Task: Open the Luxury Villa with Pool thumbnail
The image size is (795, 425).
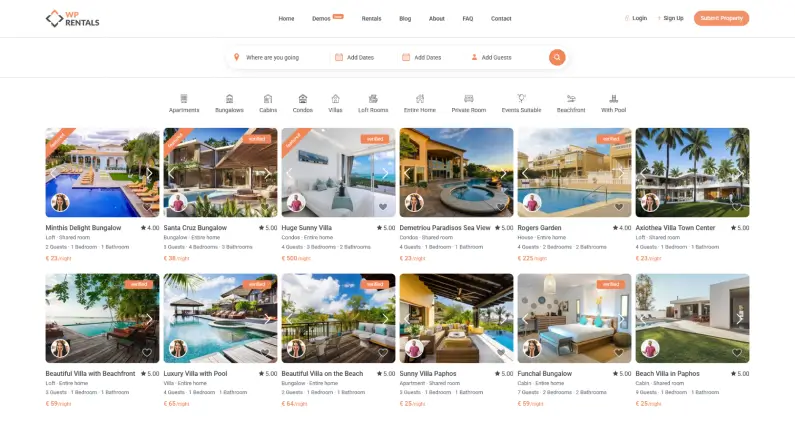Action: click(x=221, y=318)
